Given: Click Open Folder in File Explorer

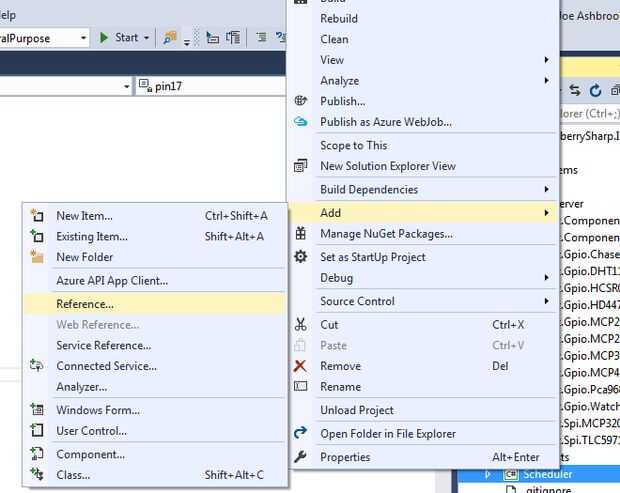Looking at the screenshot, I should coord(387,434).
